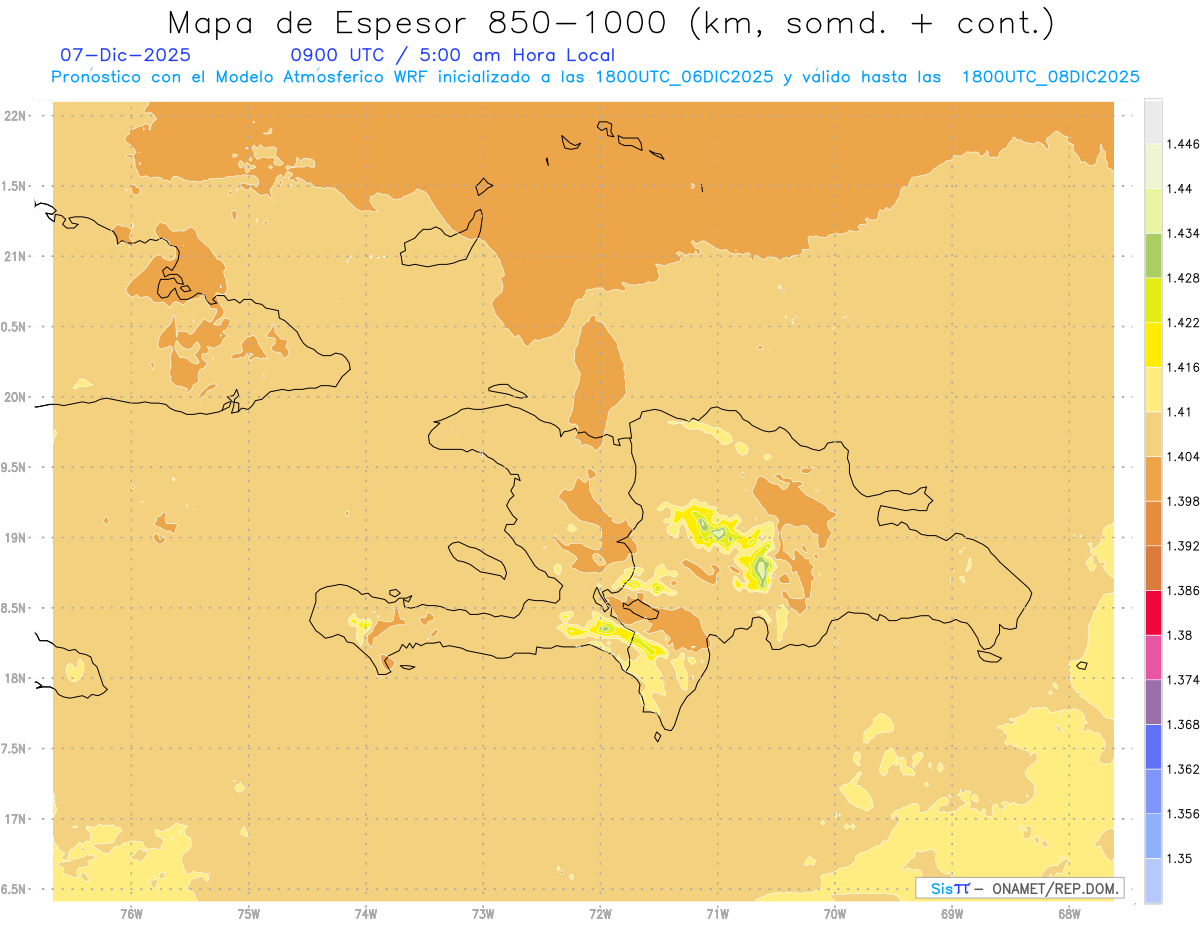
Task: Click the latitude label '21N'
Action: click(15, 257)
